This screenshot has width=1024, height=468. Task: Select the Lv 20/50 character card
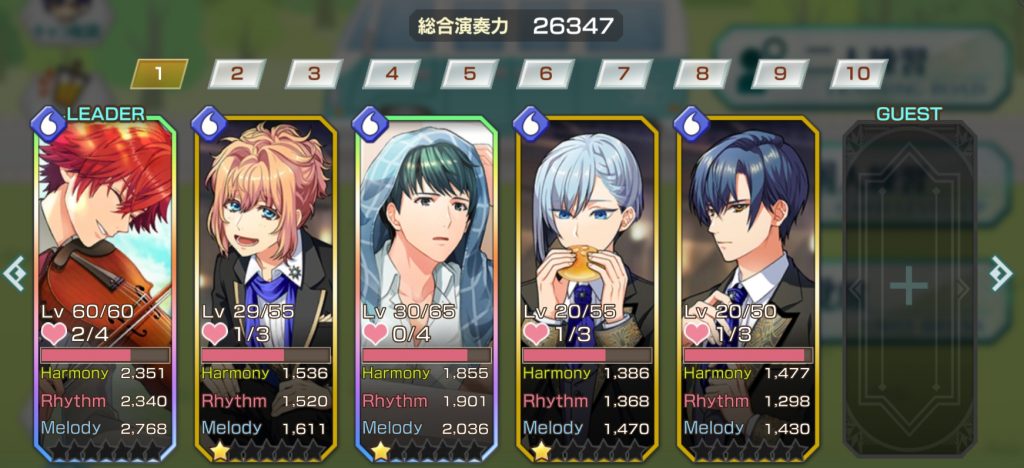[x=748, y=289]
